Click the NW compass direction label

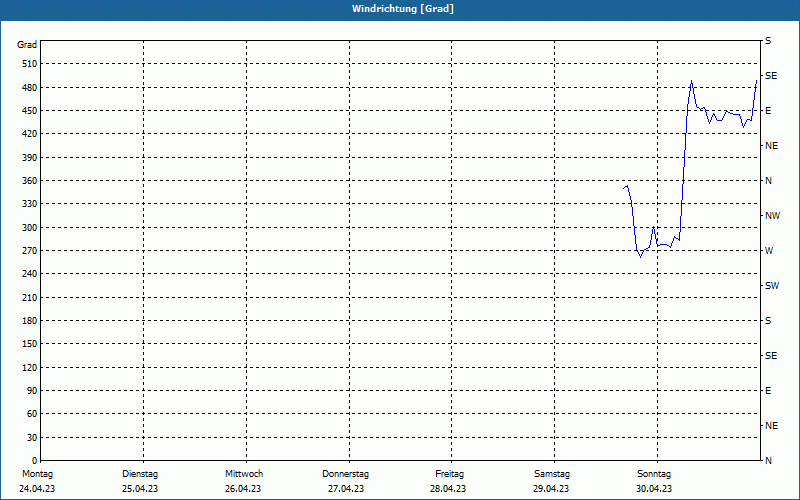772,216
